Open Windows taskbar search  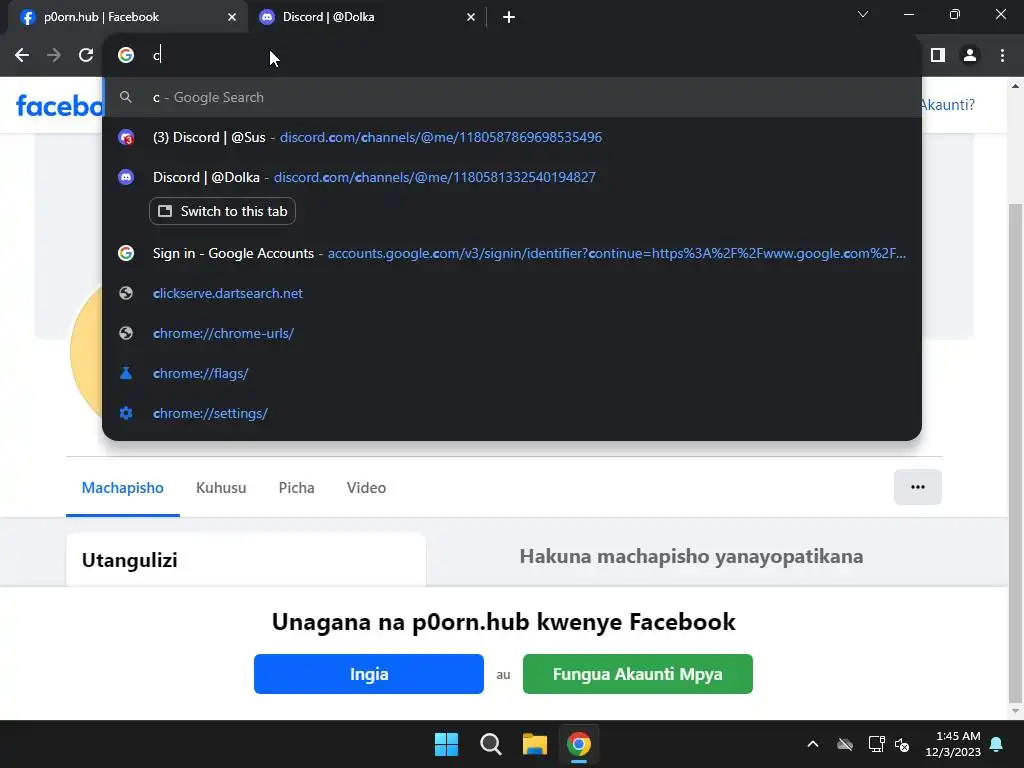(490, 744)
